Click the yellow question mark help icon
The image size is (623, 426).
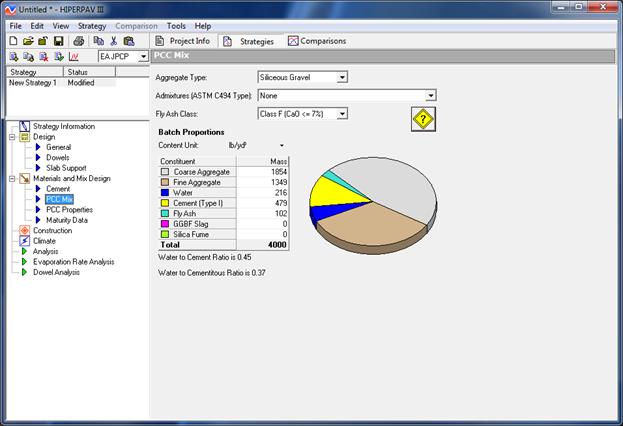[x=423, y=119]
